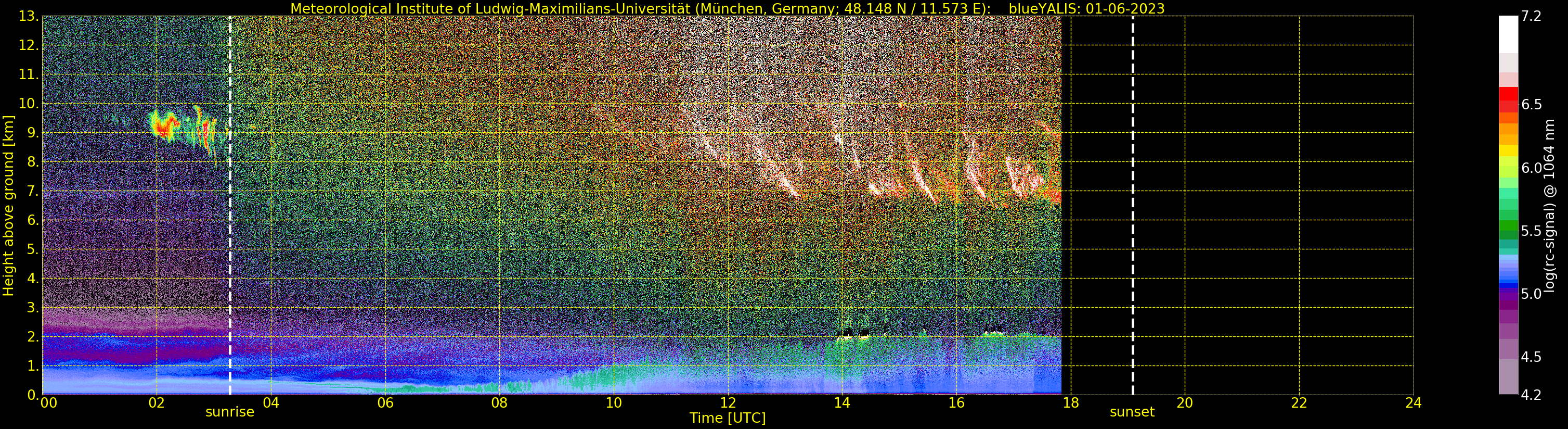The image size is (1568, 429).
Task: Click the height axis tick label '8.'
Action: (33, 162)
